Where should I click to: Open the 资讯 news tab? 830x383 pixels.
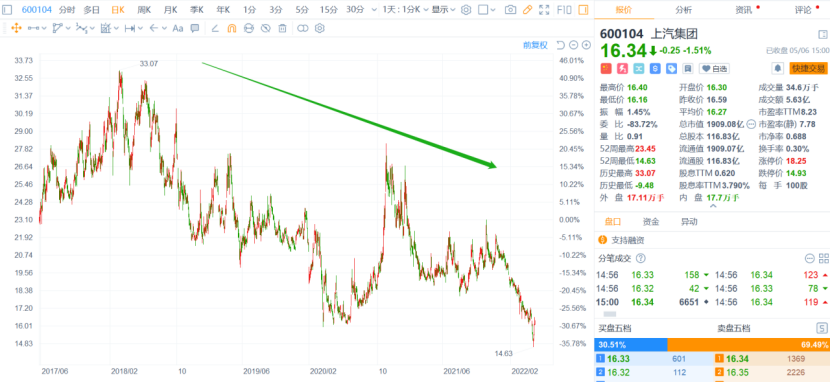click(x=743, y=10)
